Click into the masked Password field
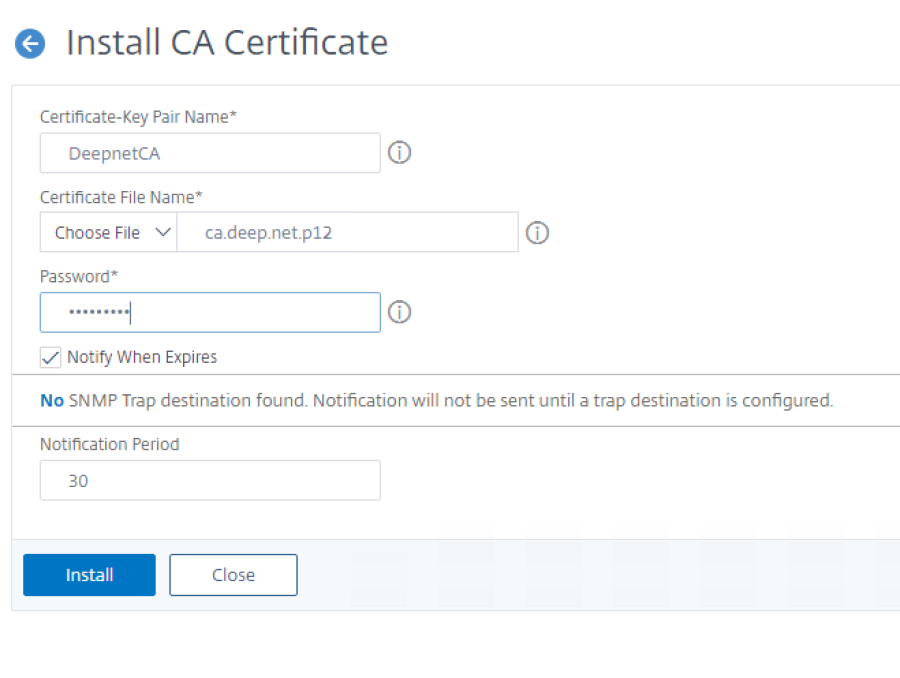This screenshot has width=900, height=678. [x=210, y=312]
